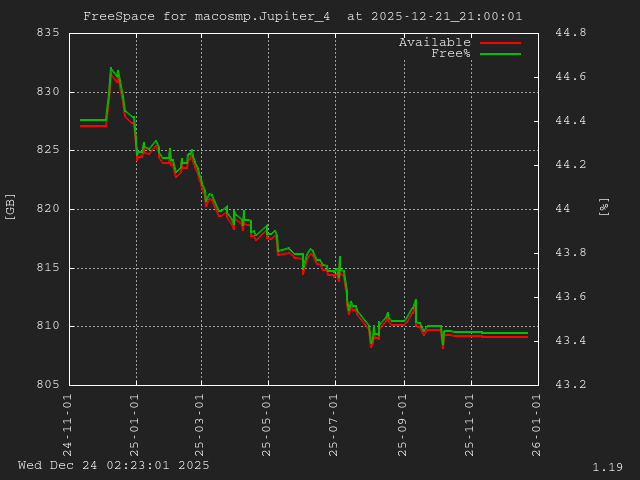Screen dimensions: 640x480
Task: Click the 25-03-01 date tick label
Action: pos(202,423)
